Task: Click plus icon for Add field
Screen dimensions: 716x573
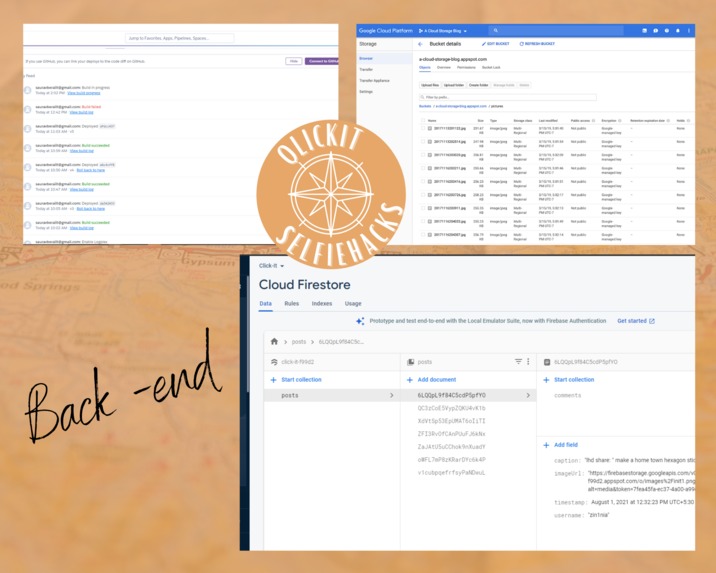Action: (x=546, y=445)
